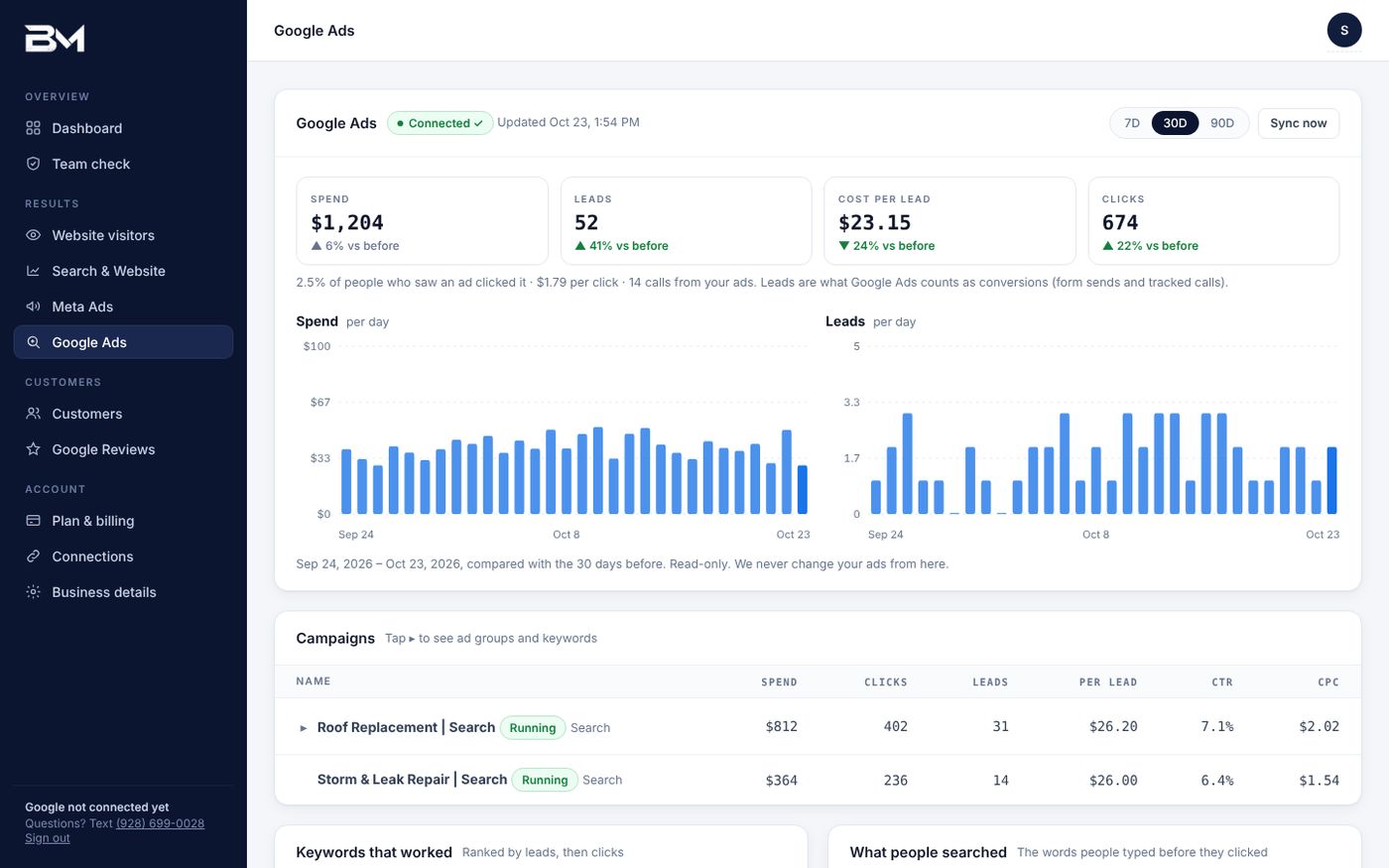Click the Oct 23 bar in Leads chart
Viewport: 1389px width, 868px height.
click(x=1331, y=480)
